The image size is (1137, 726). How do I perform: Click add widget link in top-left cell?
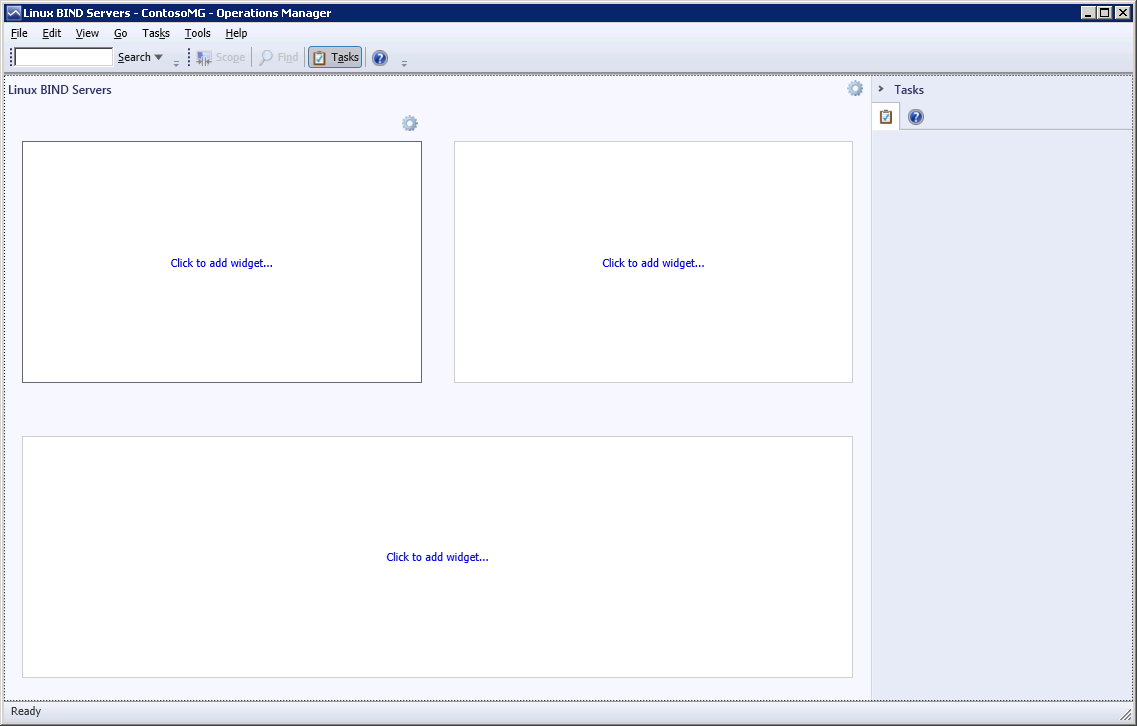point(221,263)
